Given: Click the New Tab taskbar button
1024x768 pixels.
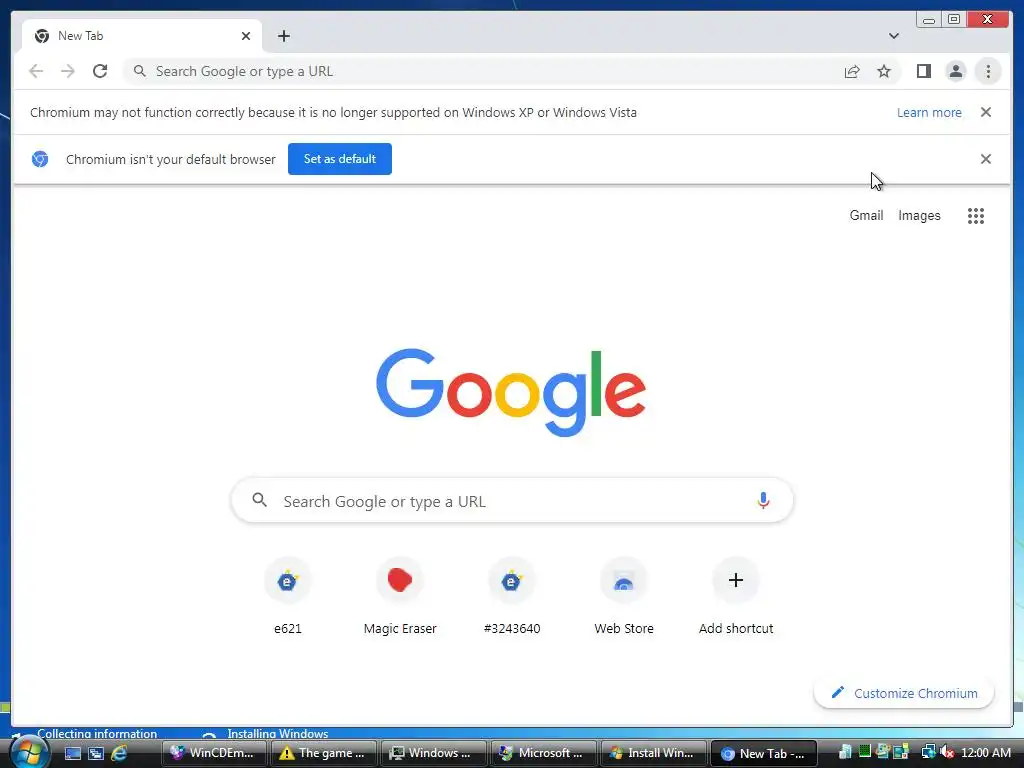Looking at the screenshot, I should pyautogui.click(x=763, y=753).
